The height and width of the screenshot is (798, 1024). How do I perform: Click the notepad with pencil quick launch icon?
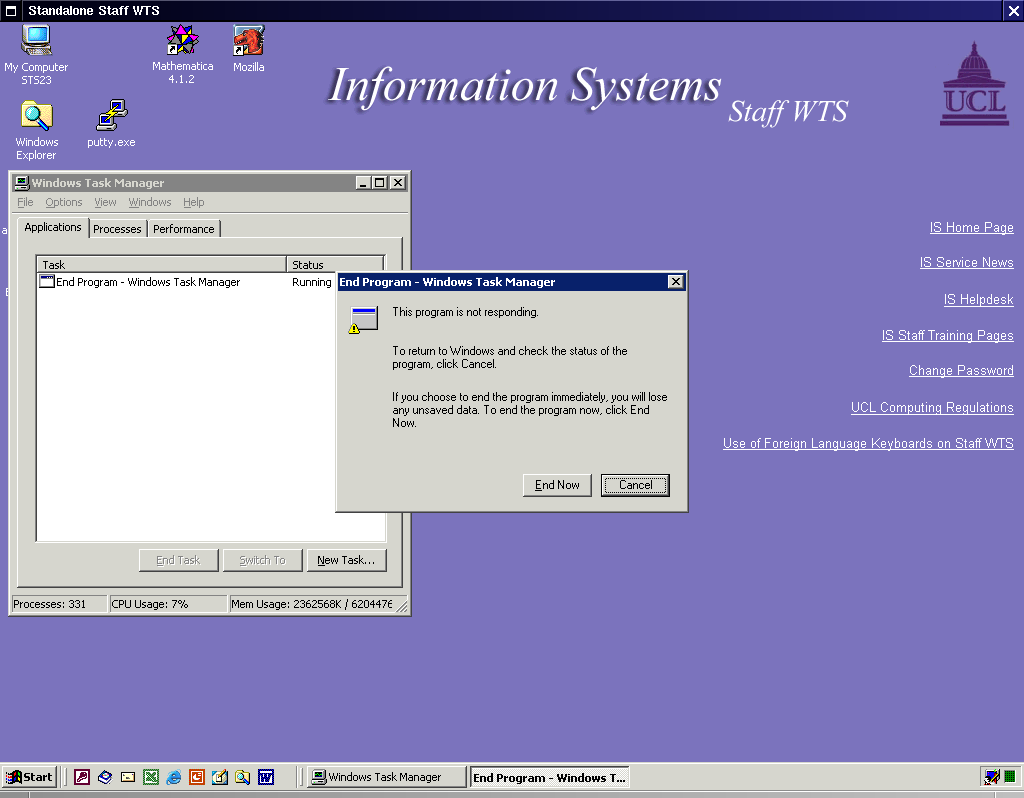coord(219,777)
